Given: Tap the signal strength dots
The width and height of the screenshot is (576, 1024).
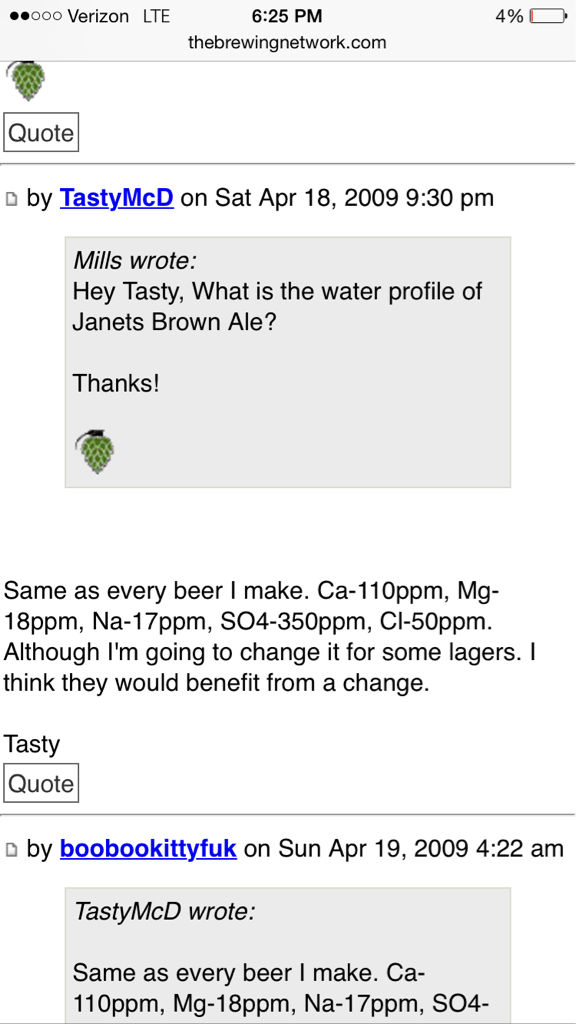Looking at the screenshot, I should pyautogui.click(x=35, y=16).
